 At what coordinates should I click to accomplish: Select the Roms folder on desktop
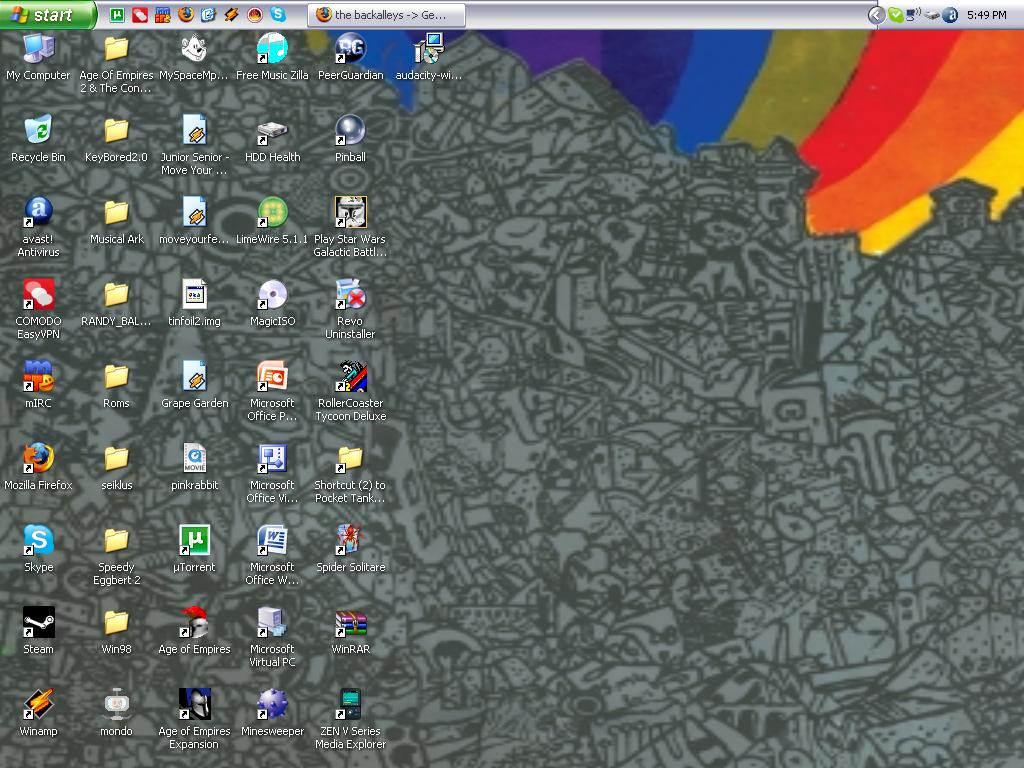tap(116, 376)
